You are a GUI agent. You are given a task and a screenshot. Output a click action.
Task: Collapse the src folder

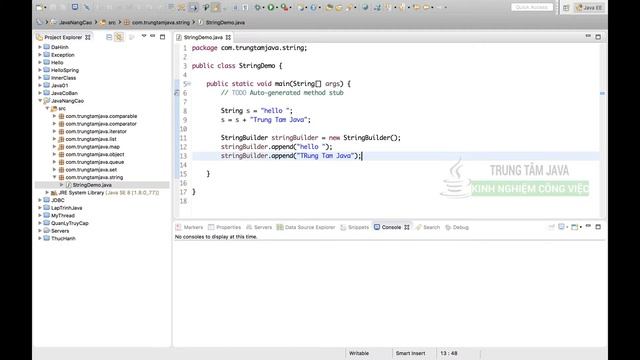tap(47, 109)
